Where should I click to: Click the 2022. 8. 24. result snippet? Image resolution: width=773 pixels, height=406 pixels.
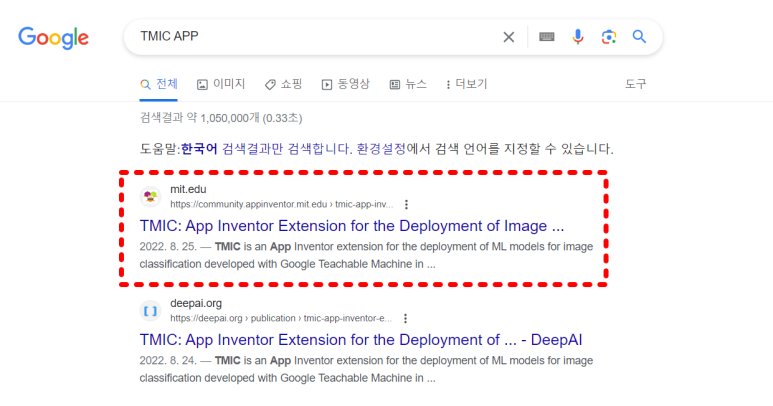pos(366,369)
